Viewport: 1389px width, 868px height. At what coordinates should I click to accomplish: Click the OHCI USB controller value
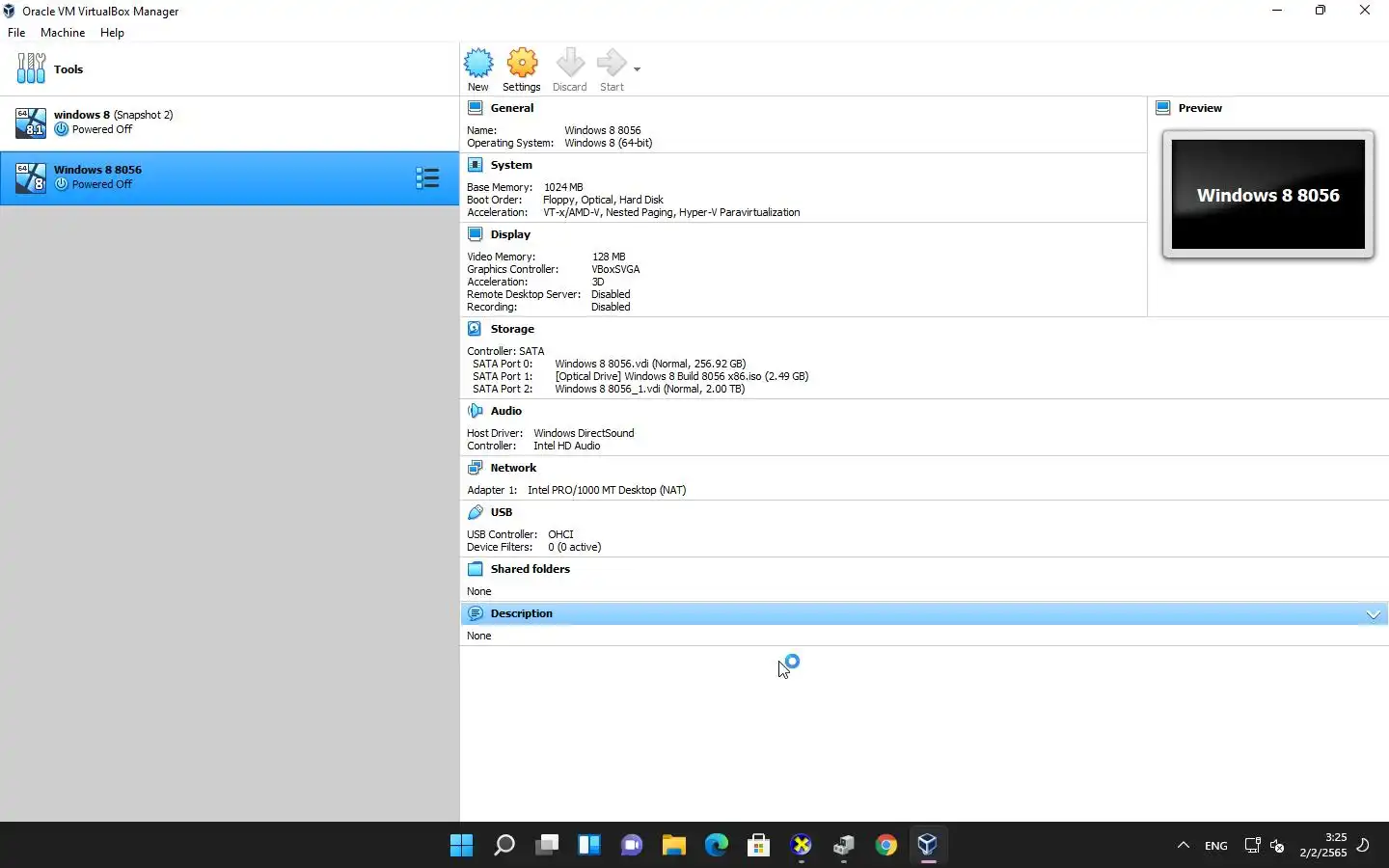(x=560, y=534)
